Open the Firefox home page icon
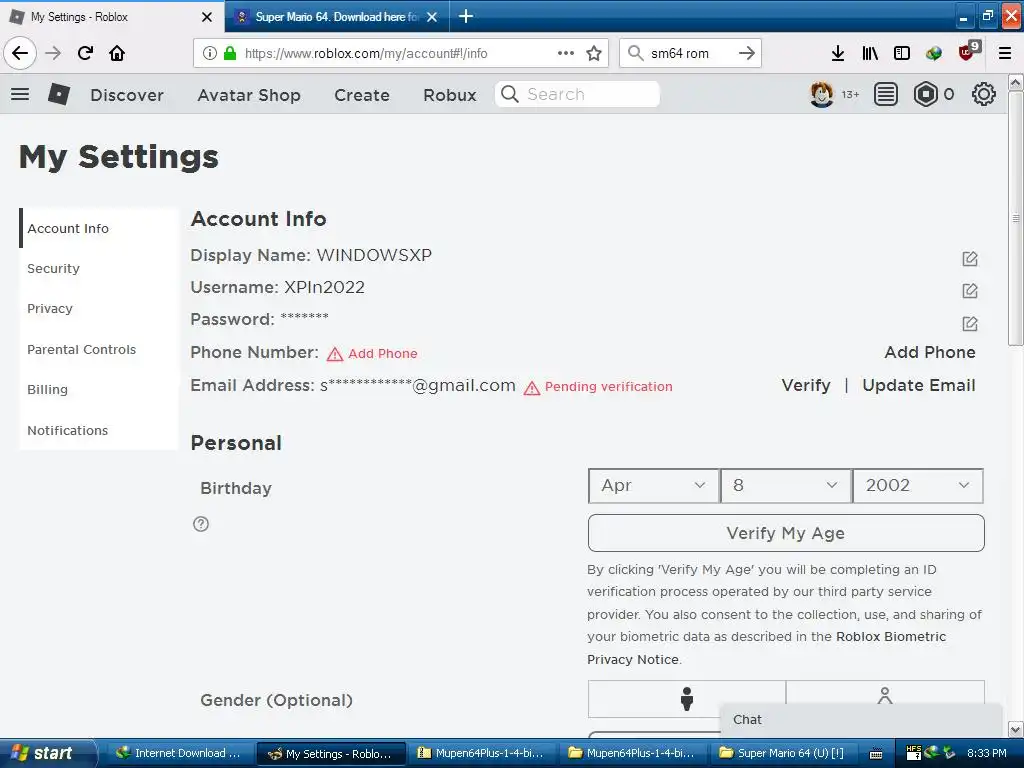Screen dimensions: 1024x768 [117, 53]
